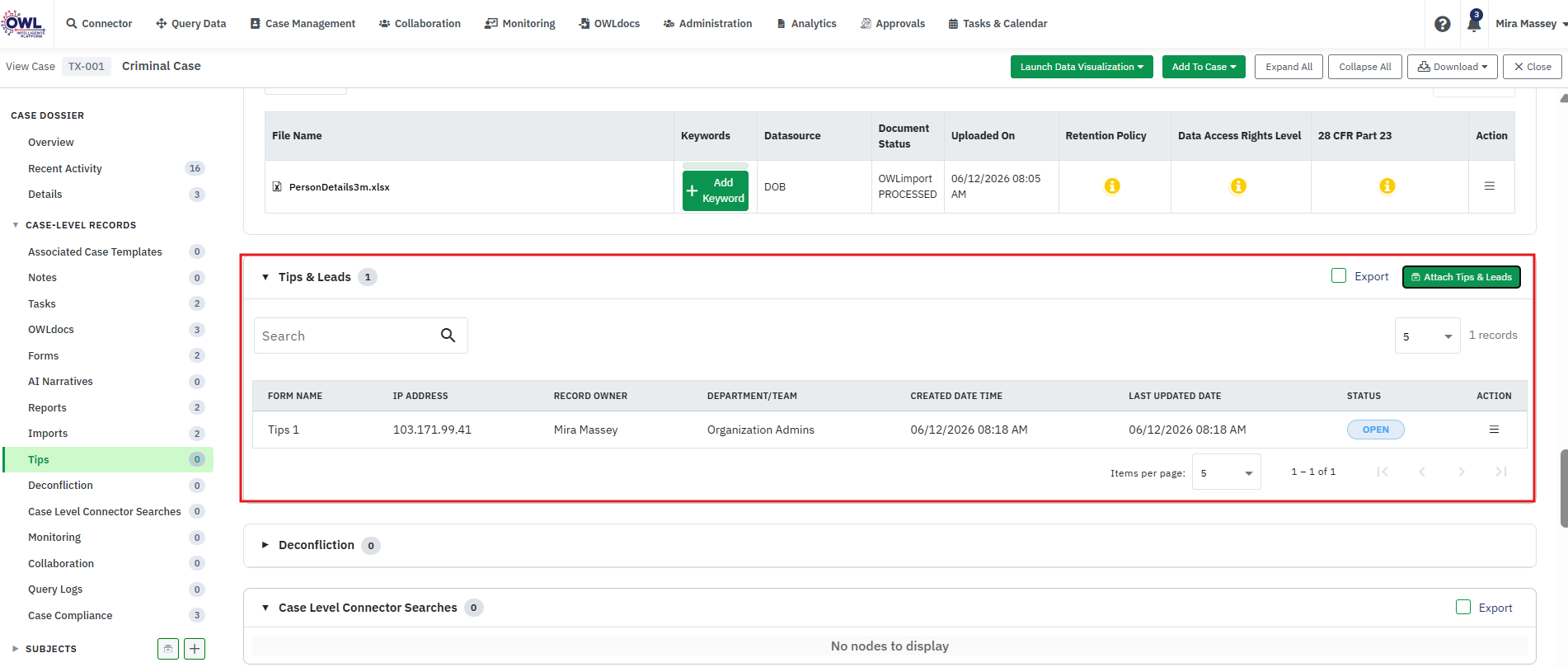Screen dimensions: 1568x667
Task: Select Tasks in the sidebar
Action: (42, 304)
